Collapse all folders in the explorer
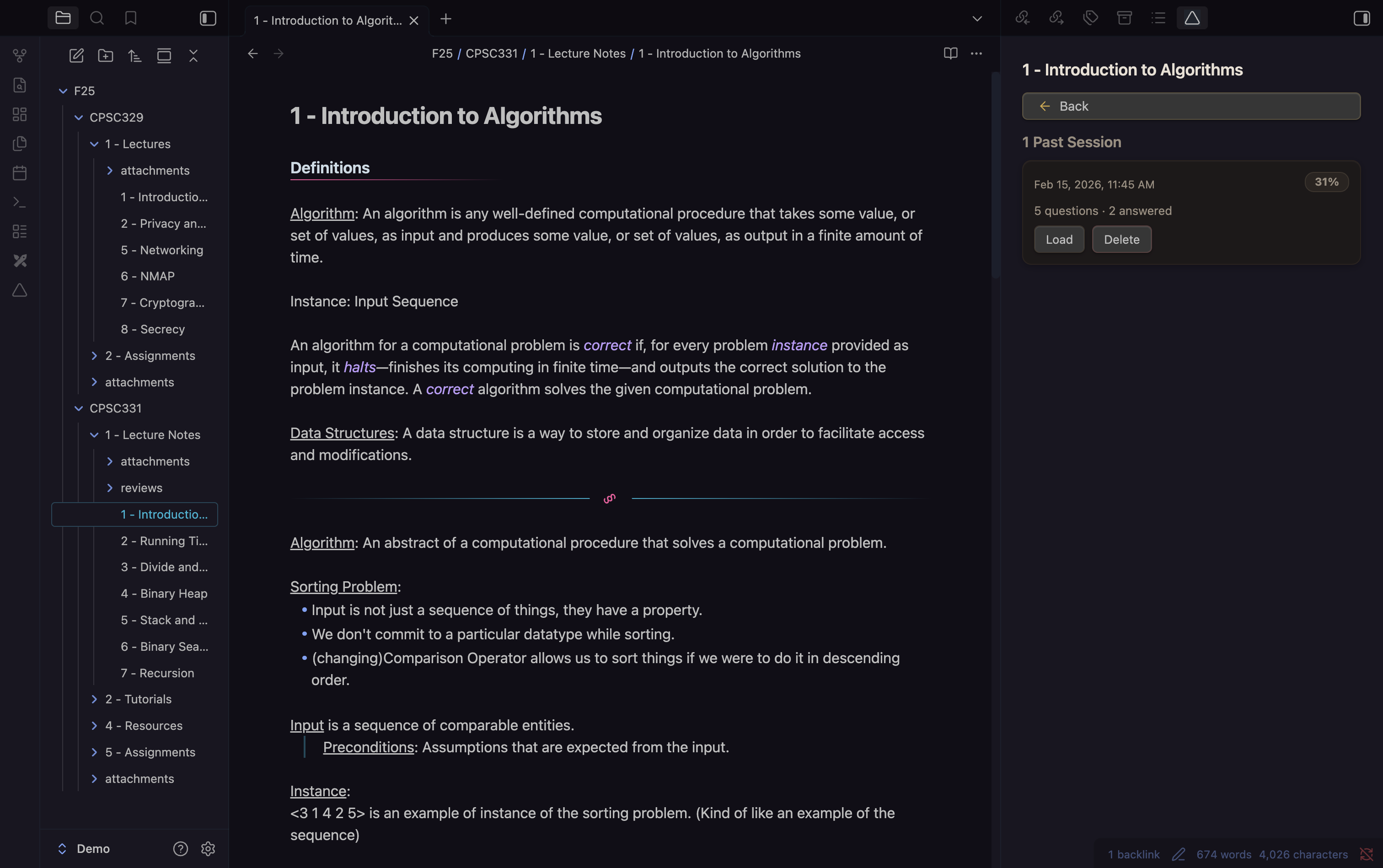The width and height of the screenshot is (1383, 868). pyautogui.click(x=193, y=56)
